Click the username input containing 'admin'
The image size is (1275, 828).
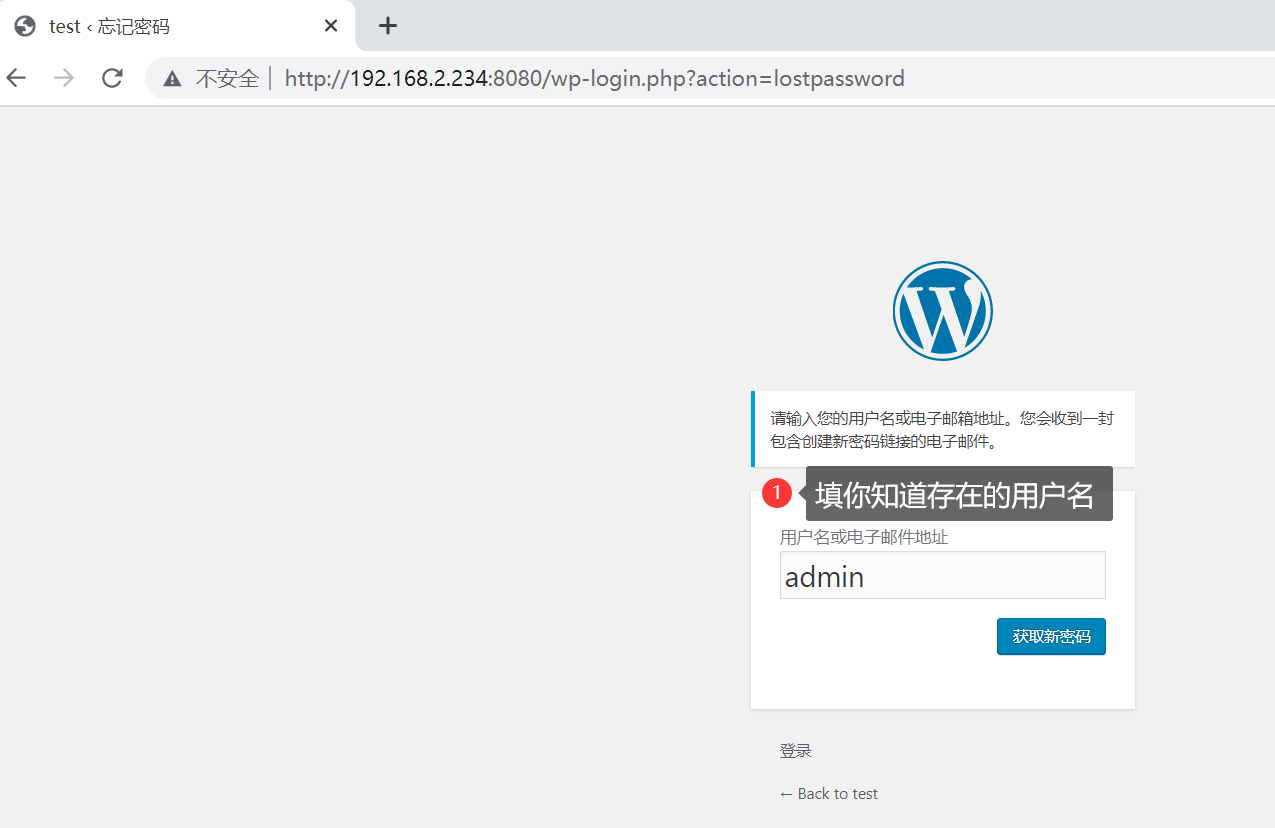click(x=941, y=575)
